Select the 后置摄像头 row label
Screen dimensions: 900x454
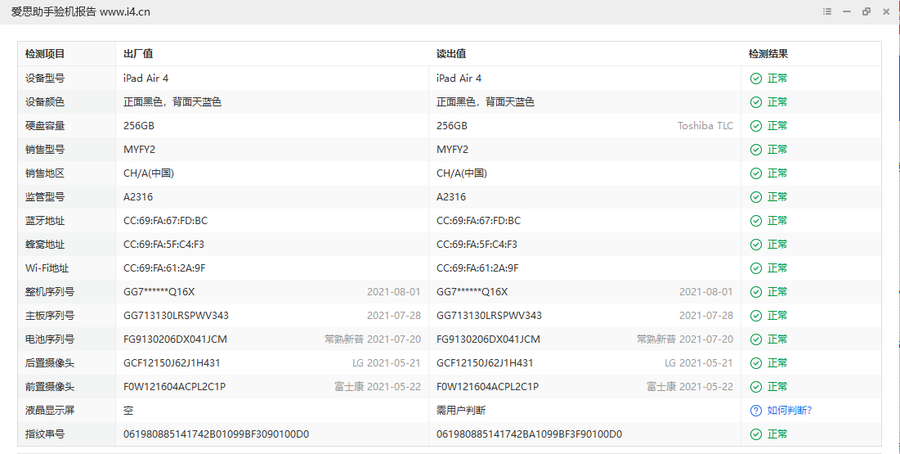pos(49,363)
